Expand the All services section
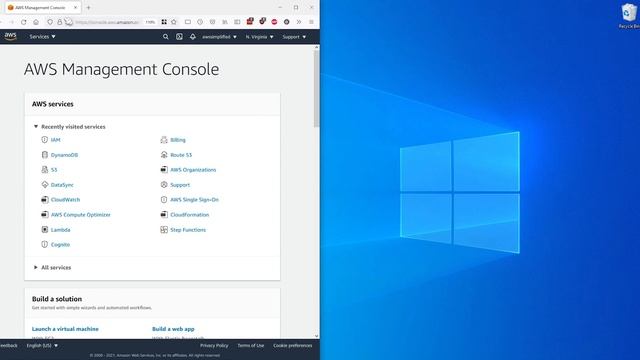This screenshot has height=360, width=640. (52, 267)
